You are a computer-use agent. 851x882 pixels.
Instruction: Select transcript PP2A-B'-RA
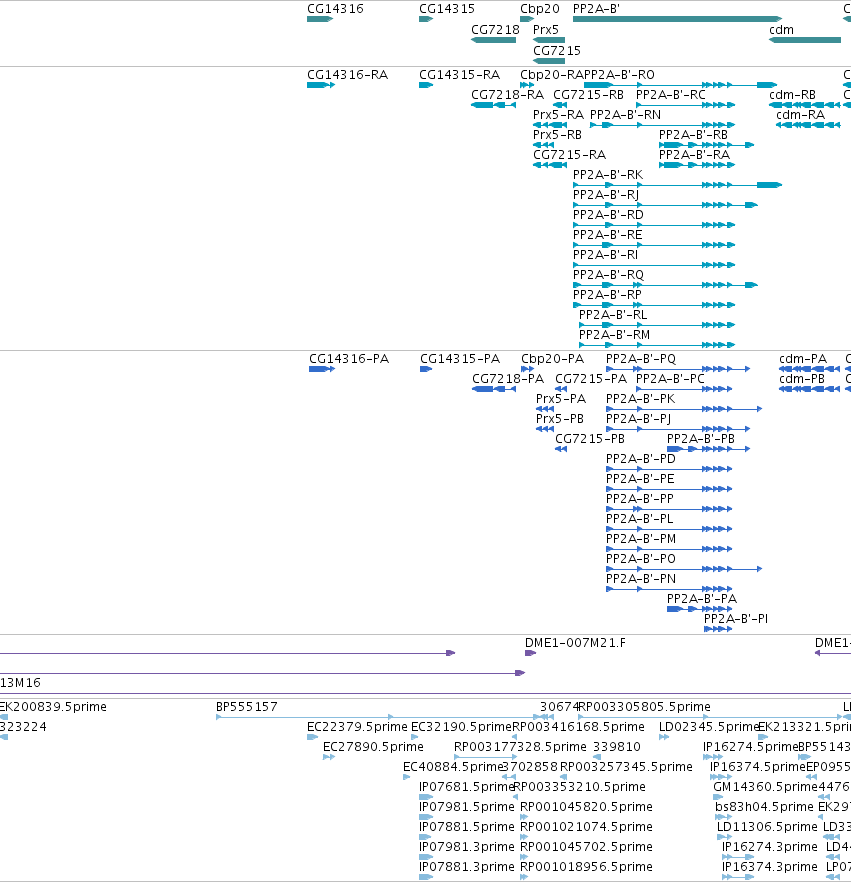[697, 165]
